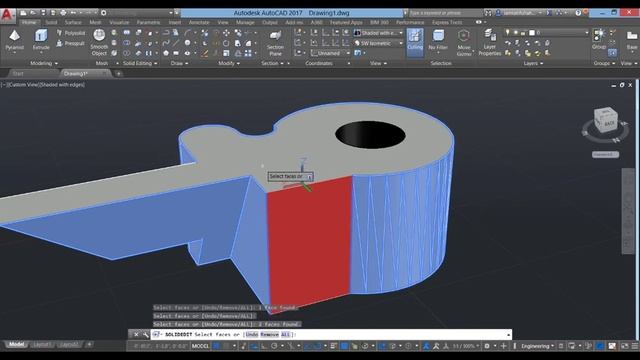Click the Line tool in Draw panel

coord(176,43)
